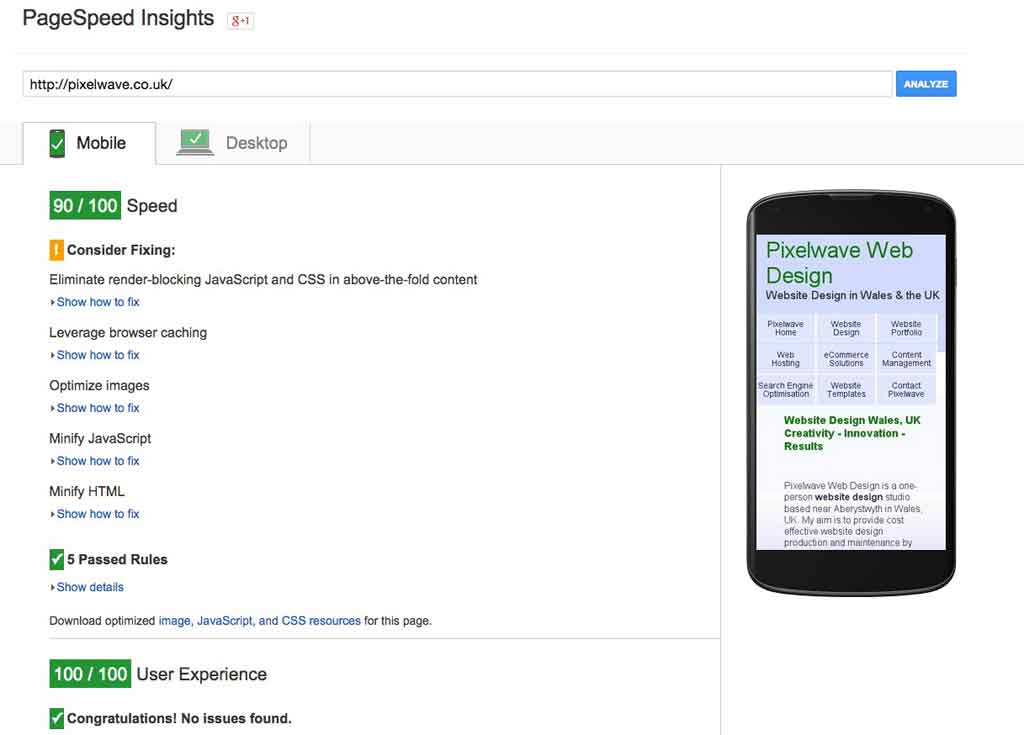Click Search Engine Optimisation in the phone preview

[x=786, y=389]
